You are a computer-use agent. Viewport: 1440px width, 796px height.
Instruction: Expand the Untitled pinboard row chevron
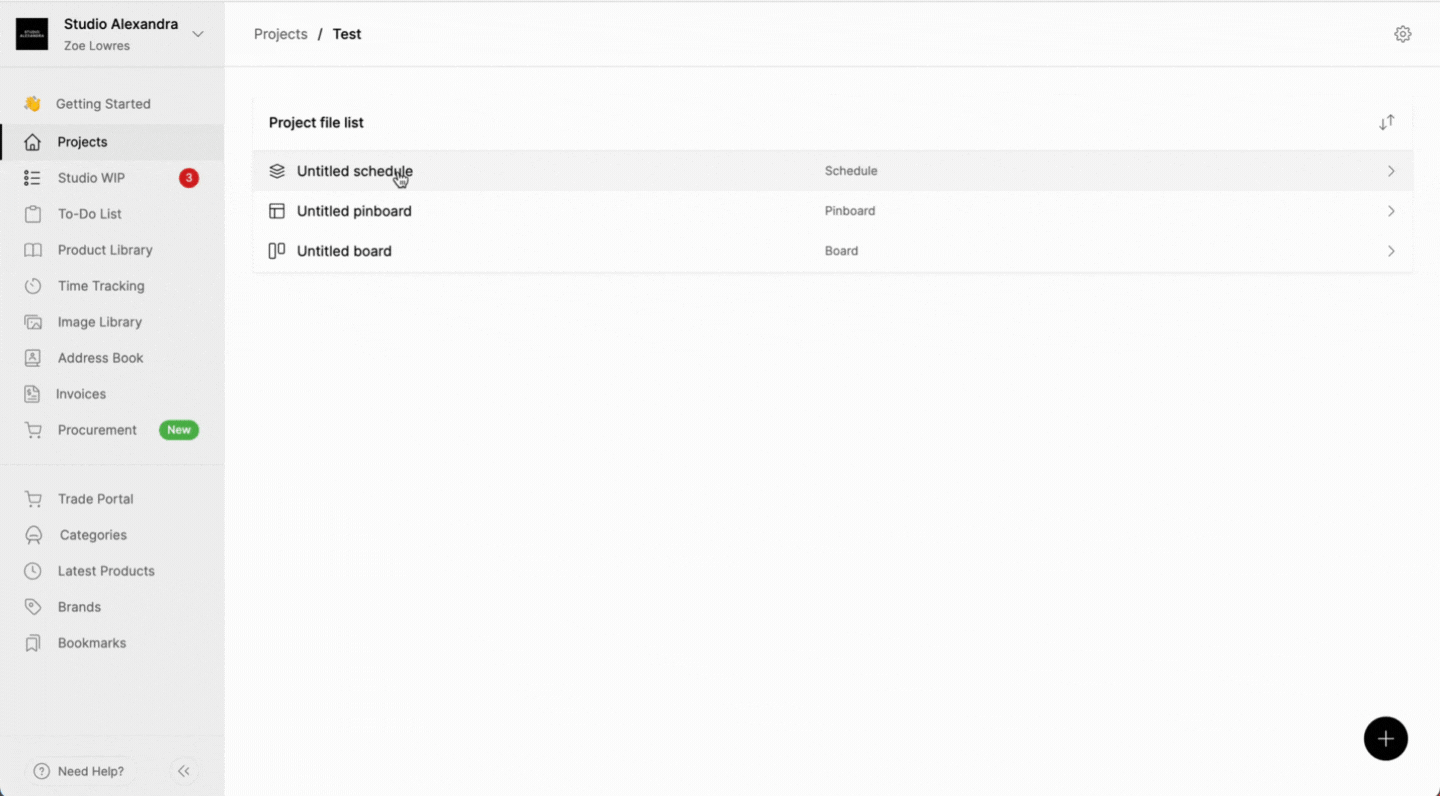coord(1390,211)
